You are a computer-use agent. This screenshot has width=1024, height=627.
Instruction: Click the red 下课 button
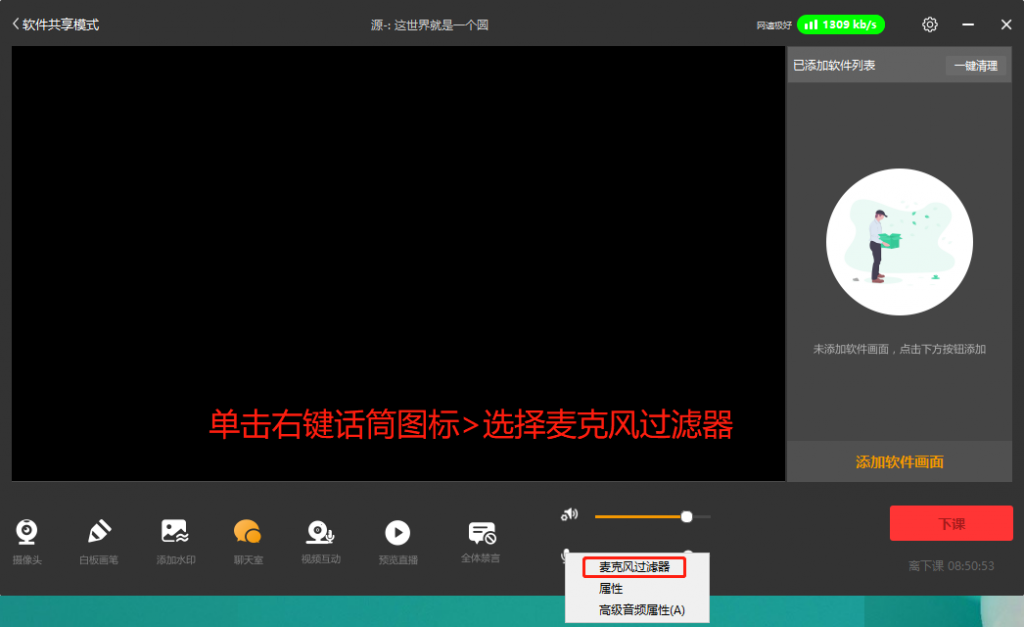[x=951, y=523]
